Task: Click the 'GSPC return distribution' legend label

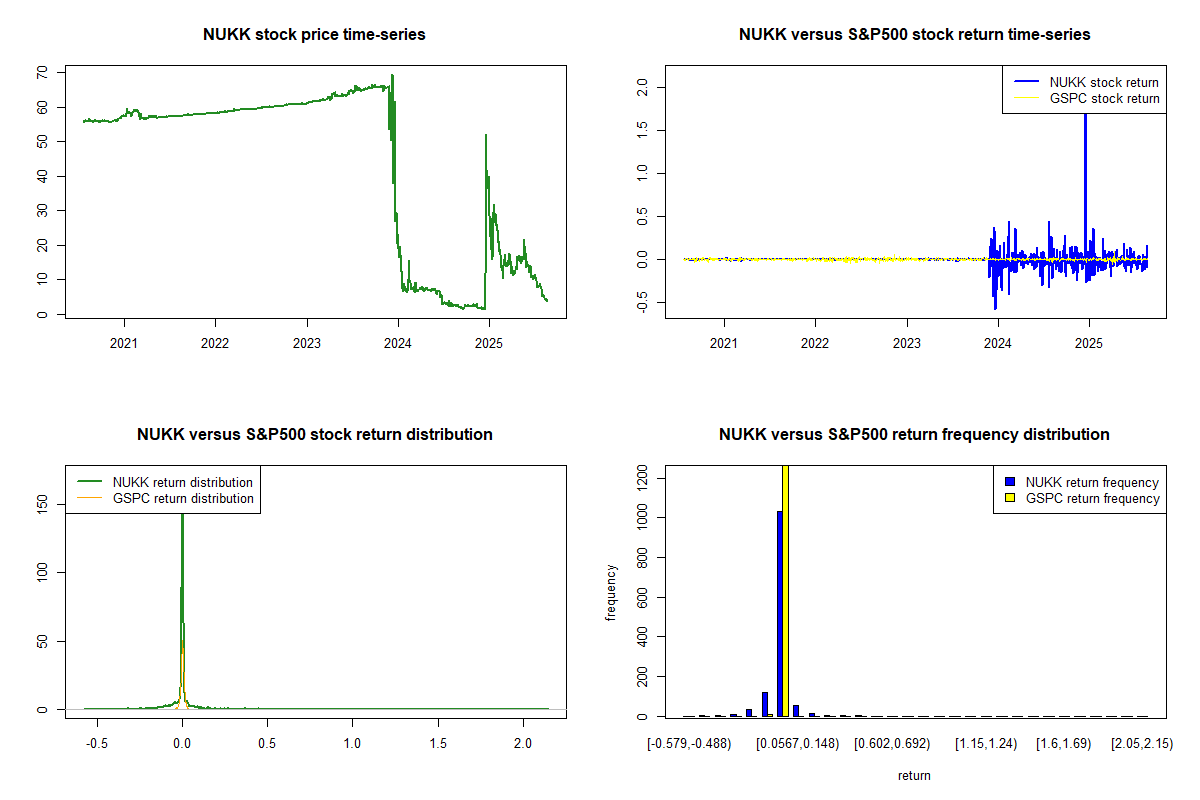Action: (x=183, y=498)
